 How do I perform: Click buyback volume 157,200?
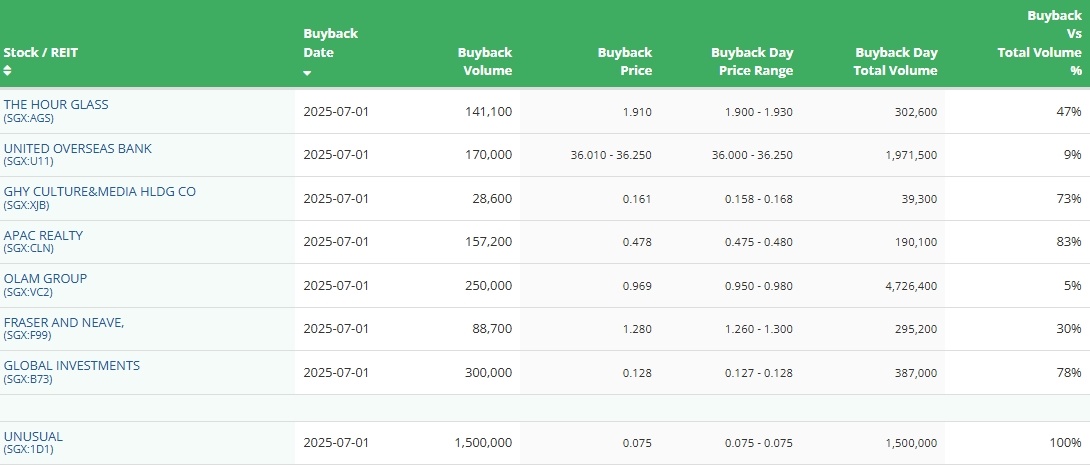(489, 242)
